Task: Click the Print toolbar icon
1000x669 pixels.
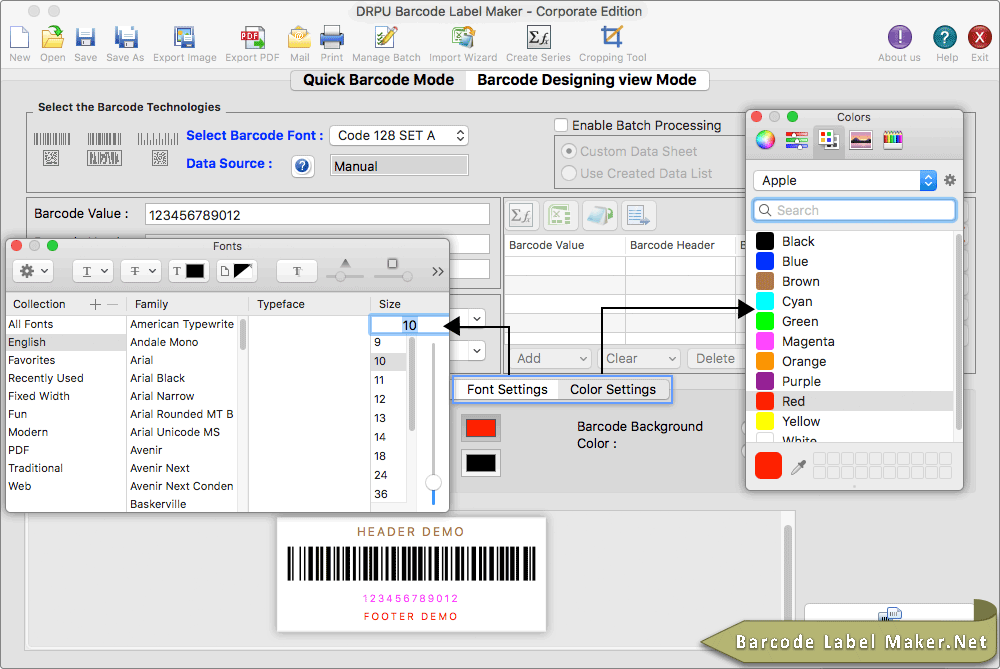Action: point(332,38)
